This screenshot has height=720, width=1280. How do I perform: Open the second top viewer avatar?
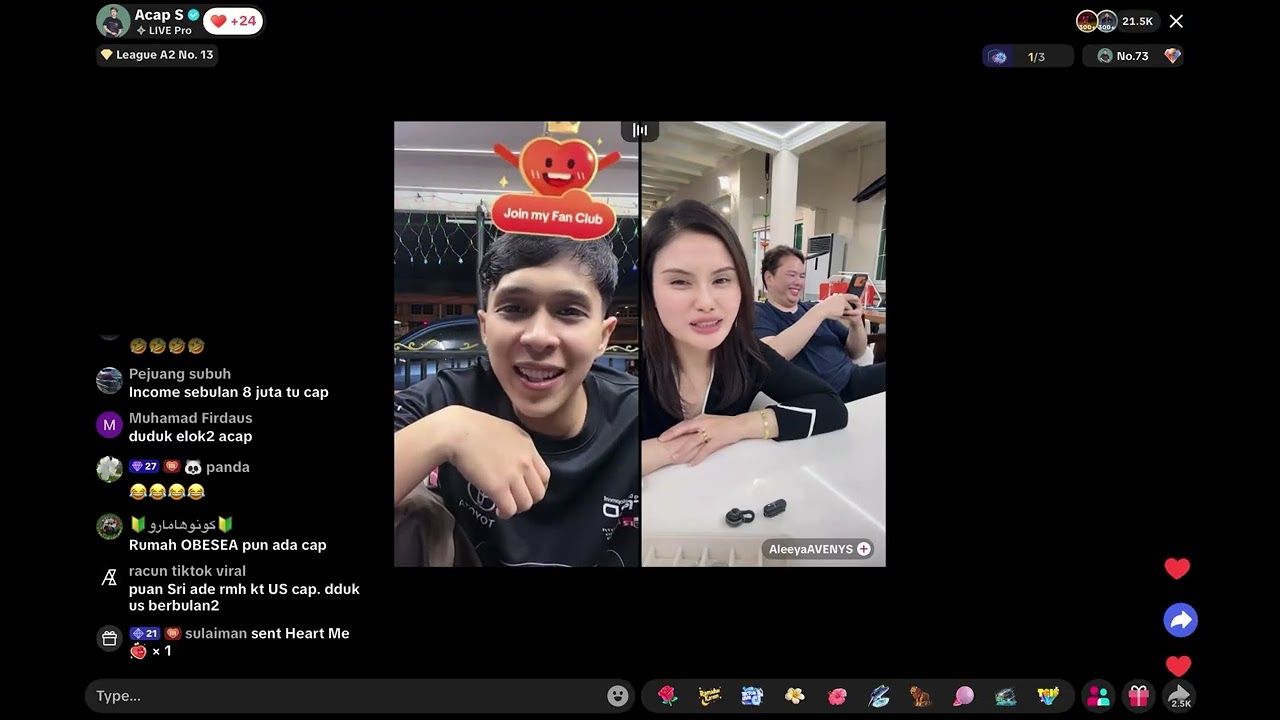coord(1107,21)
